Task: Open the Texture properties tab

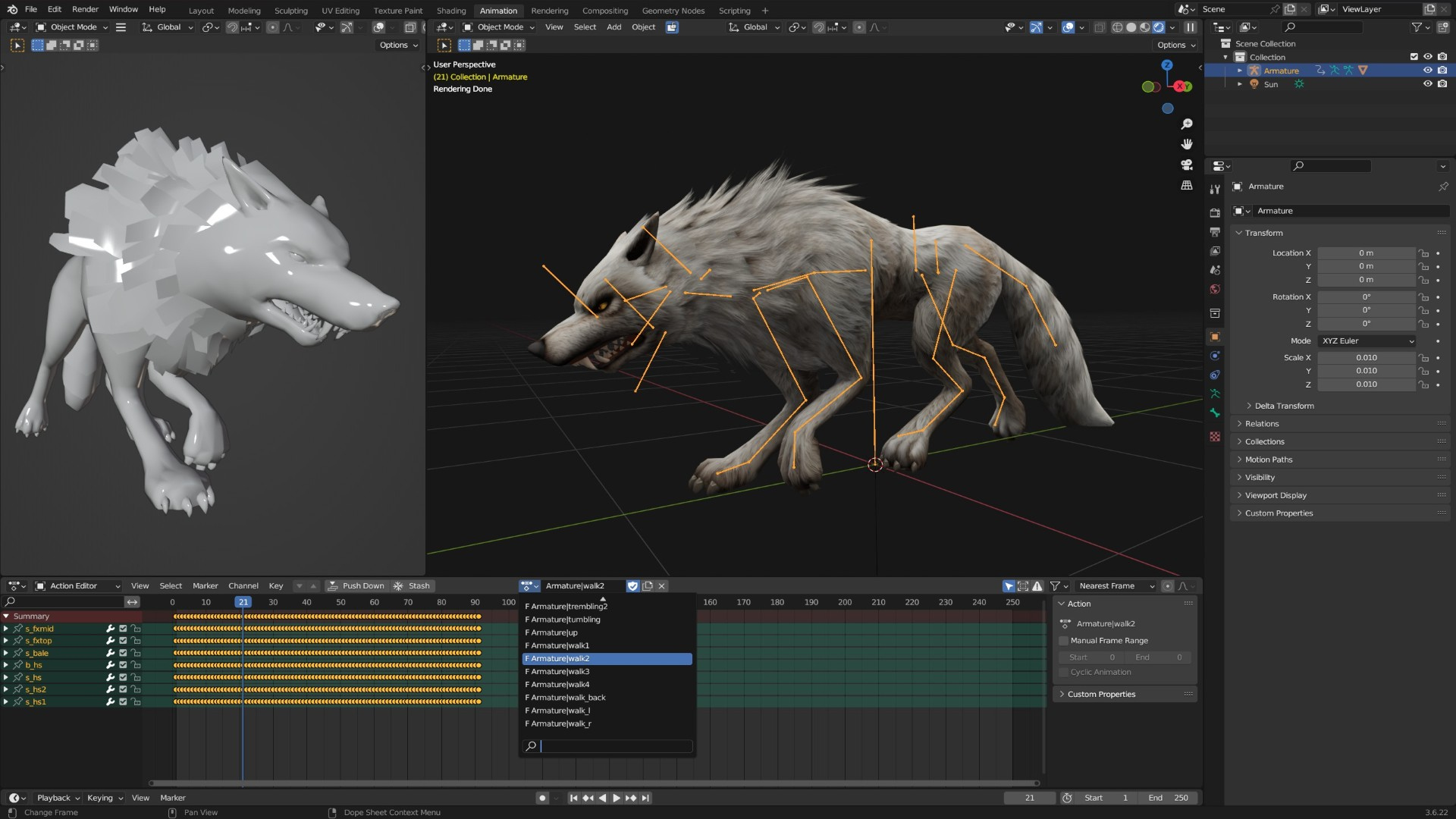Action: (x=1215, y=437)
